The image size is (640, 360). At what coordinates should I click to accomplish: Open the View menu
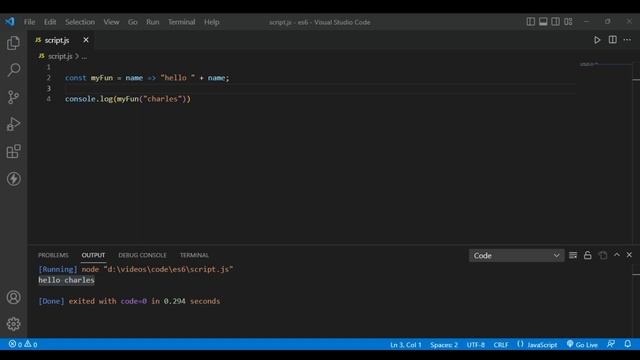pyautogui.click(x=111, y=22)
